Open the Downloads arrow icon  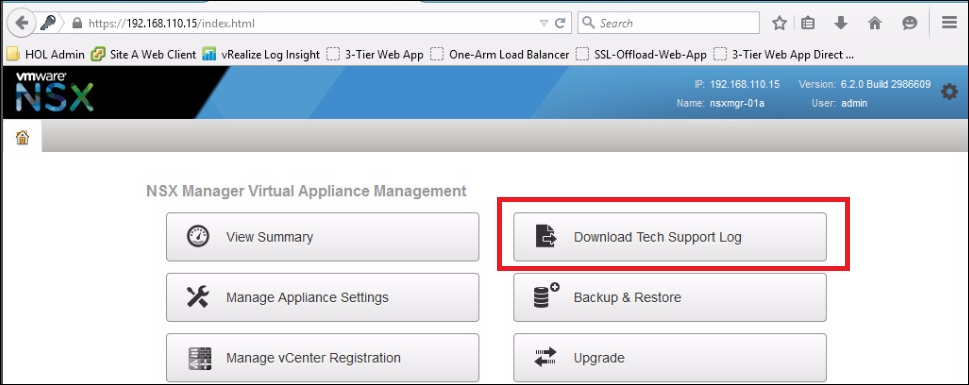(840, 23)
